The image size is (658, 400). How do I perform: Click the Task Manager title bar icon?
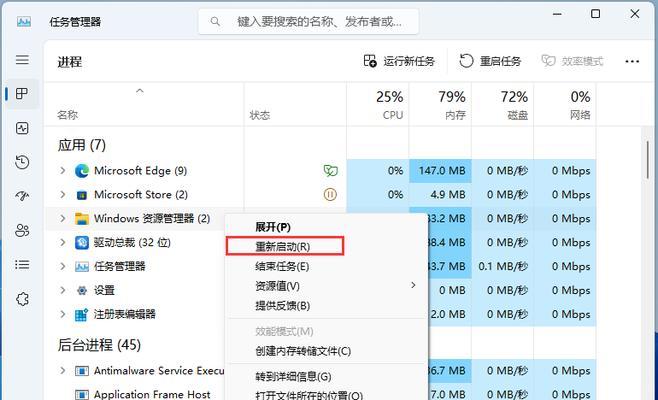tap(24, 22)
